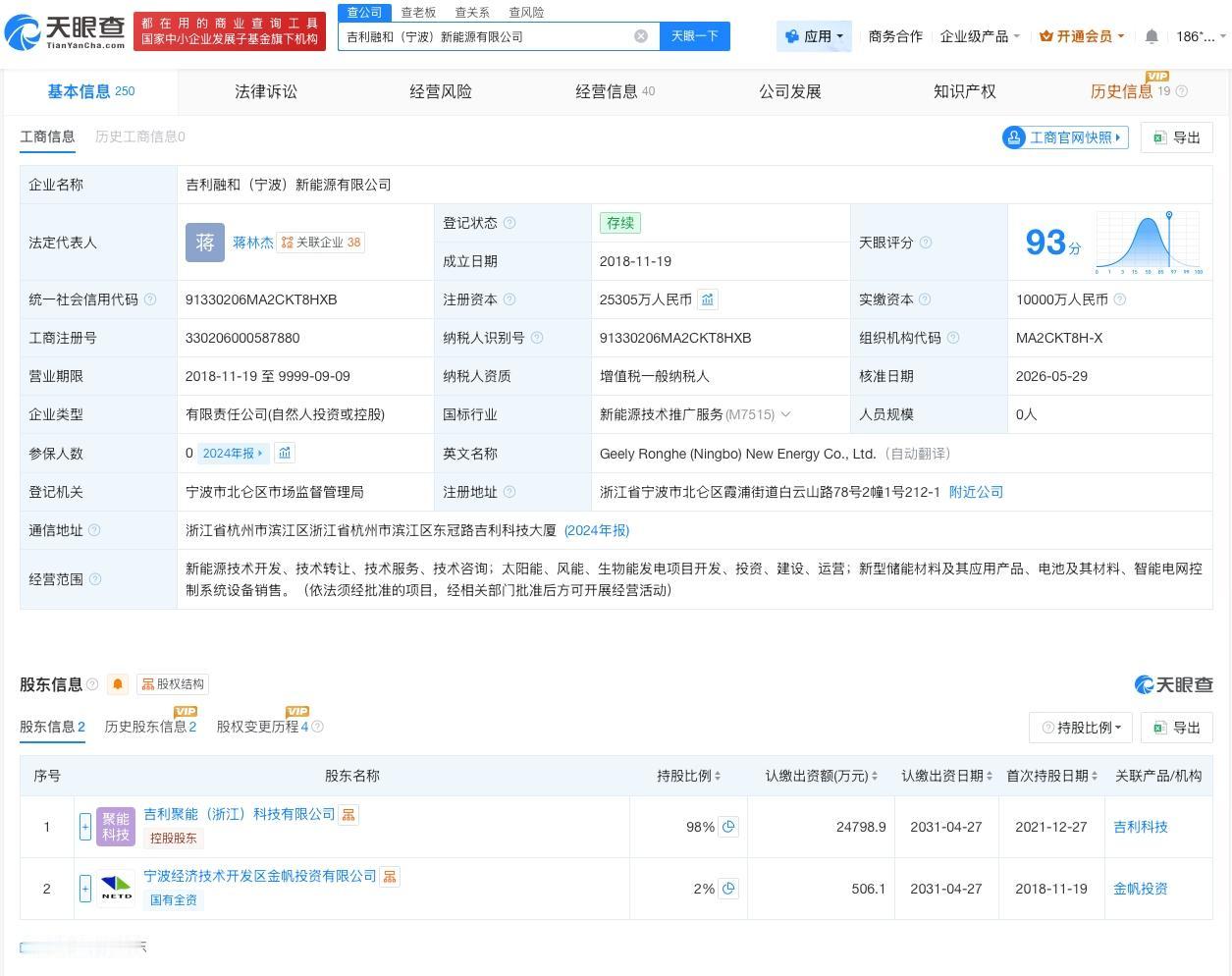
Task: Expand row 宁波经济技术开发区金帆投资 plus button
Action: [x=85, y=889]
